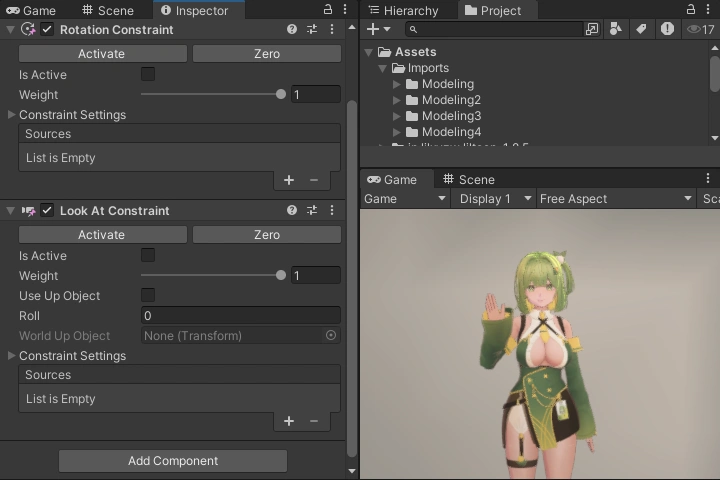Image resolution: width=720 pixels, height=480 pixels.
Task: Click Rotation Constraint Weight slider handle
Action: 281,94
